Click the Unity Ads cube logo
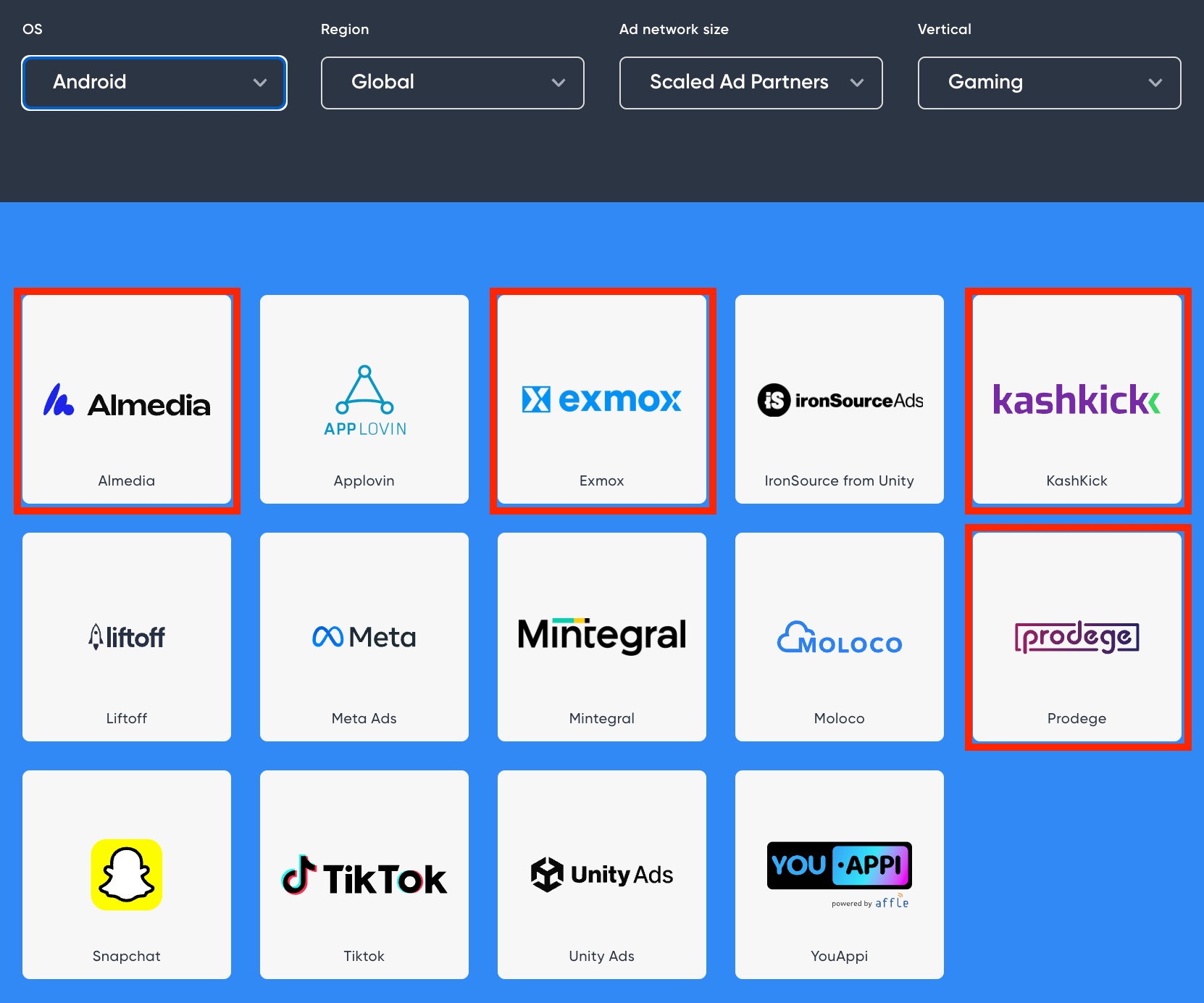Screen dimensions: 1204x1003 [x=602, y=875]
